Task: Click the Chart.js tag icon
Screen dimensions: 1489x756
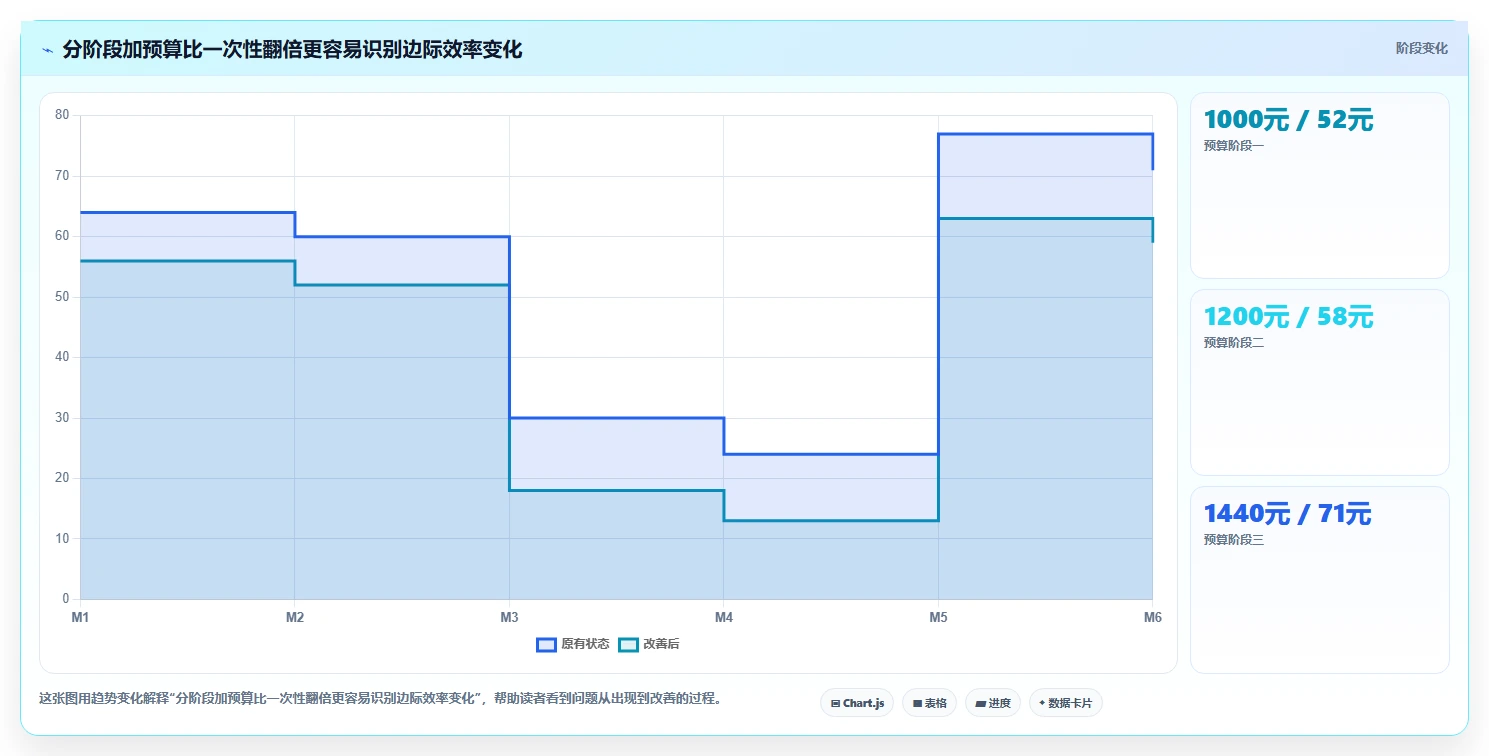Action: pos(835,703)
